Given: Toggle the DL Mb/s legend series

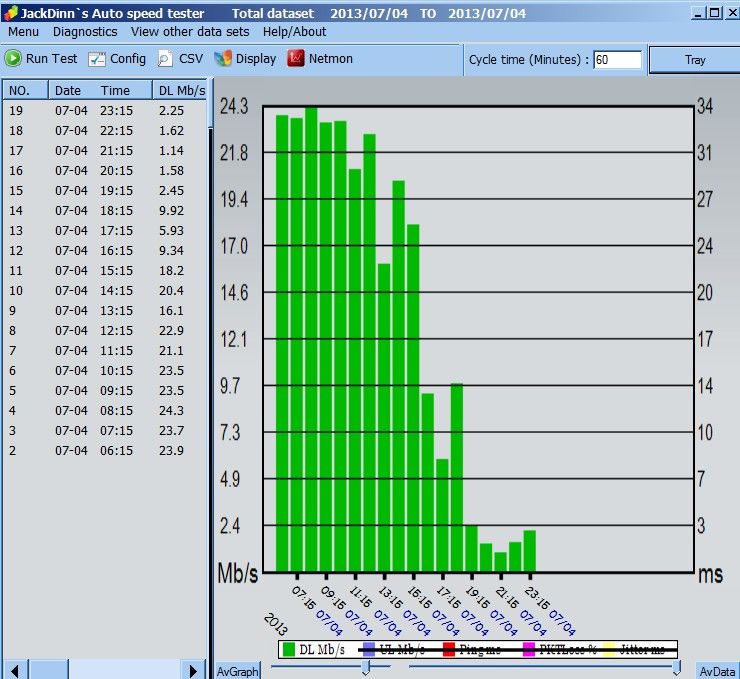Looking at the screenshot, I should pyautogui.click(x=314, y=650).
